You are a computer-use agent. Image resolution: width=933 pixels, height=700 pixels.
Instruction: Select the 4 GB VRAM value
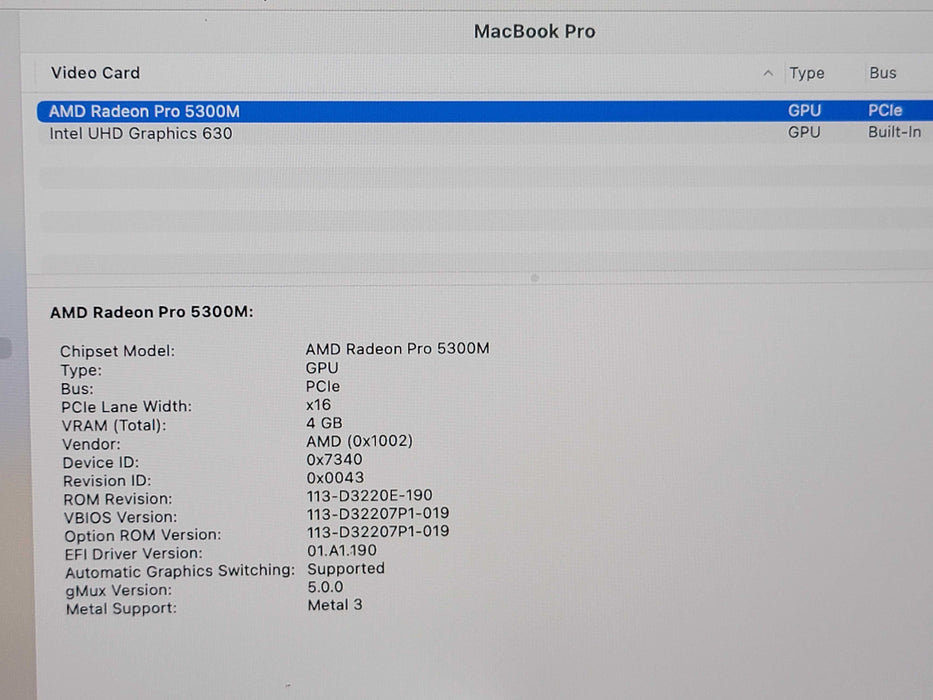(326, 423)
